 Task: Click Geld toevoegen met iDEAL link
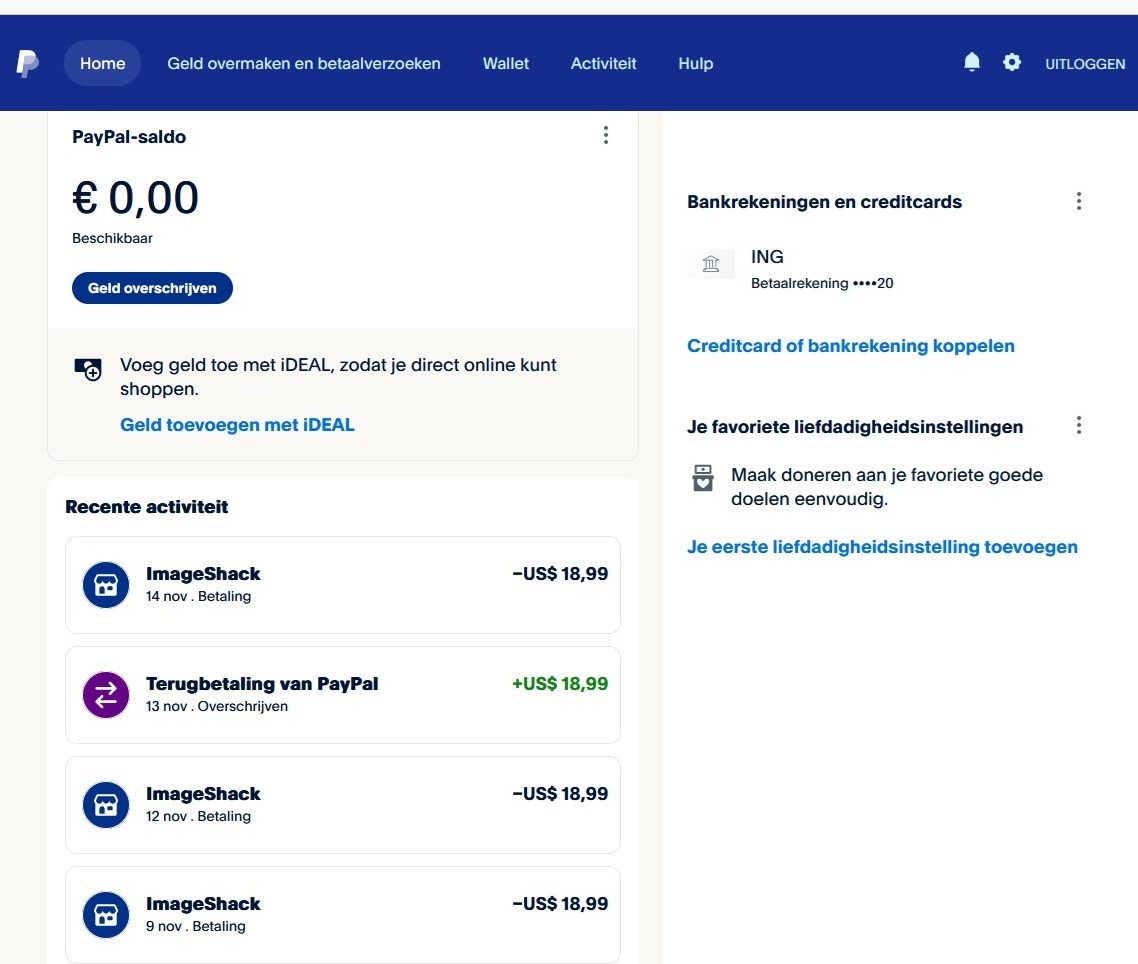[x=237, y=425]
